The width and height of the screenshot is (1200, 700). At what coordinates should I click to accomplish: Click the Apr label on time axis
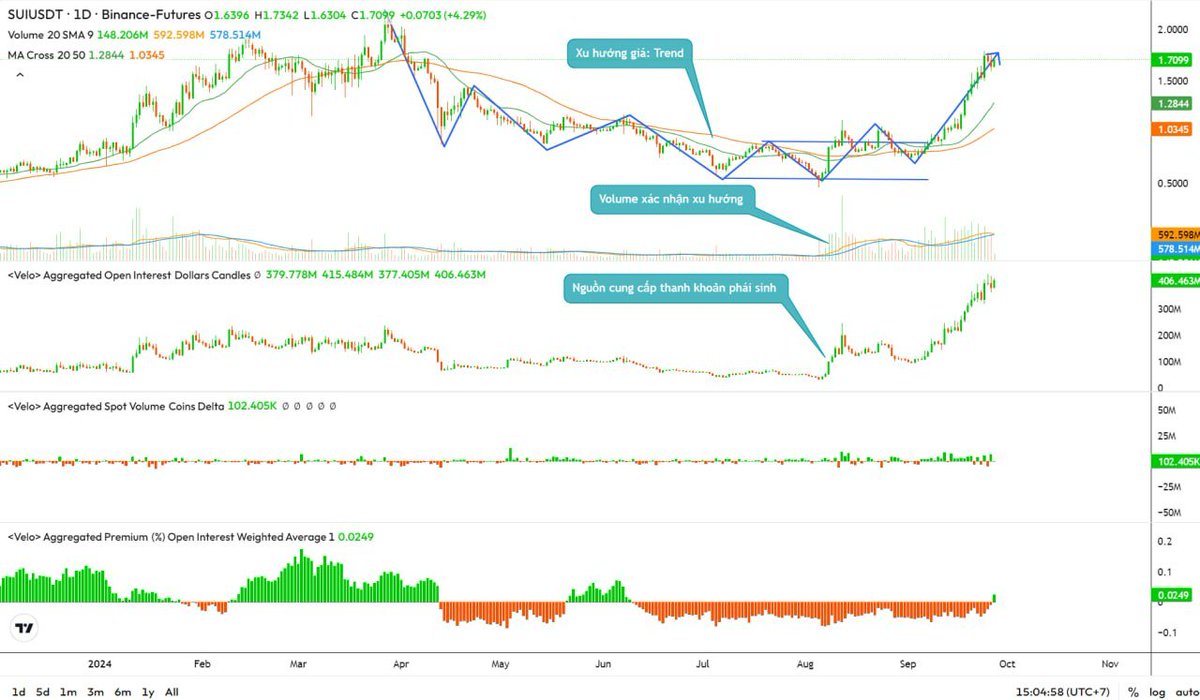click(x=402, y=663)
